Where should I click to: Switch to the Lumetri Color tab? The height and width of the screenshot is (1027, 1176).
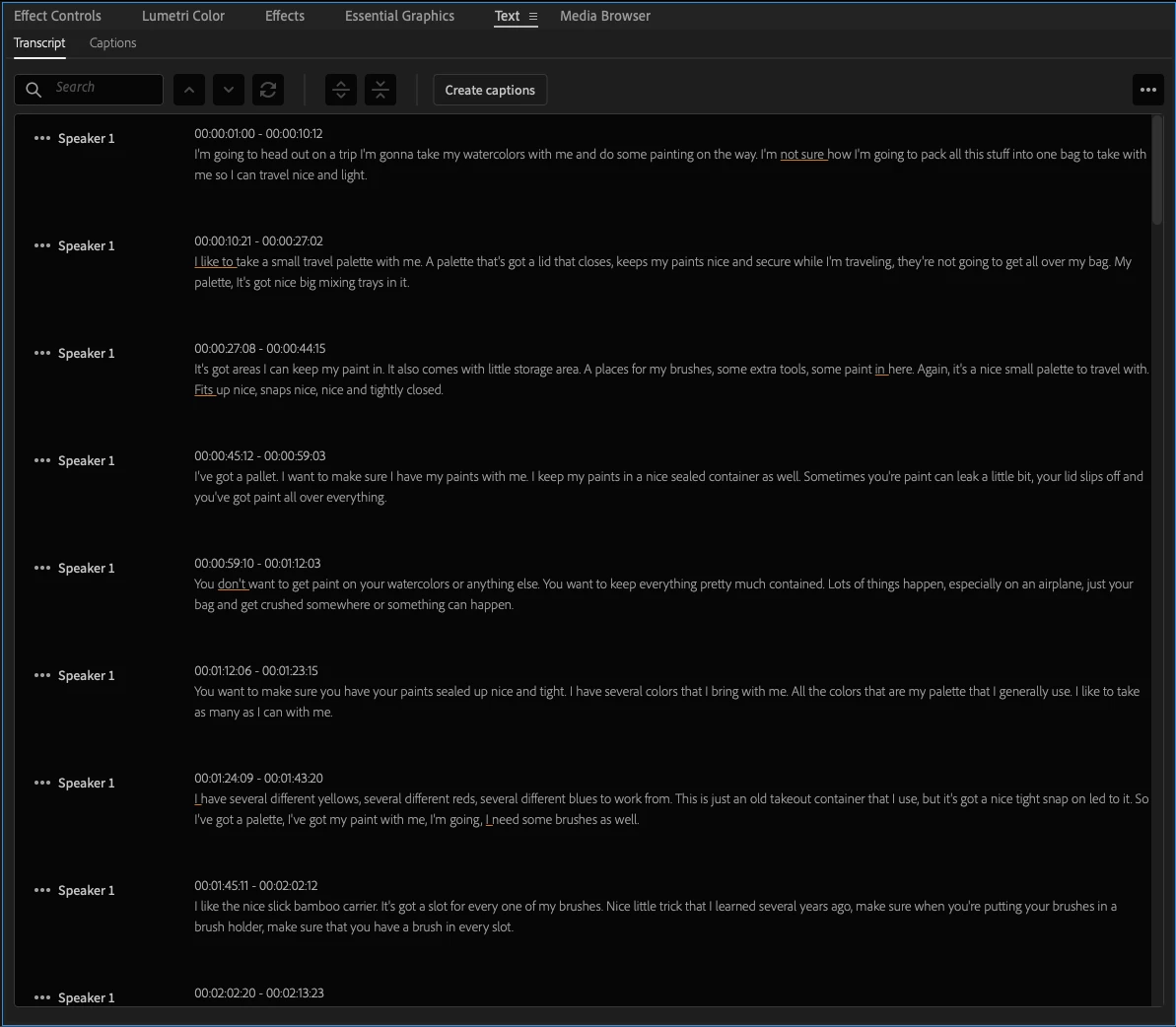pyautogui.click(x=183, y=16)
